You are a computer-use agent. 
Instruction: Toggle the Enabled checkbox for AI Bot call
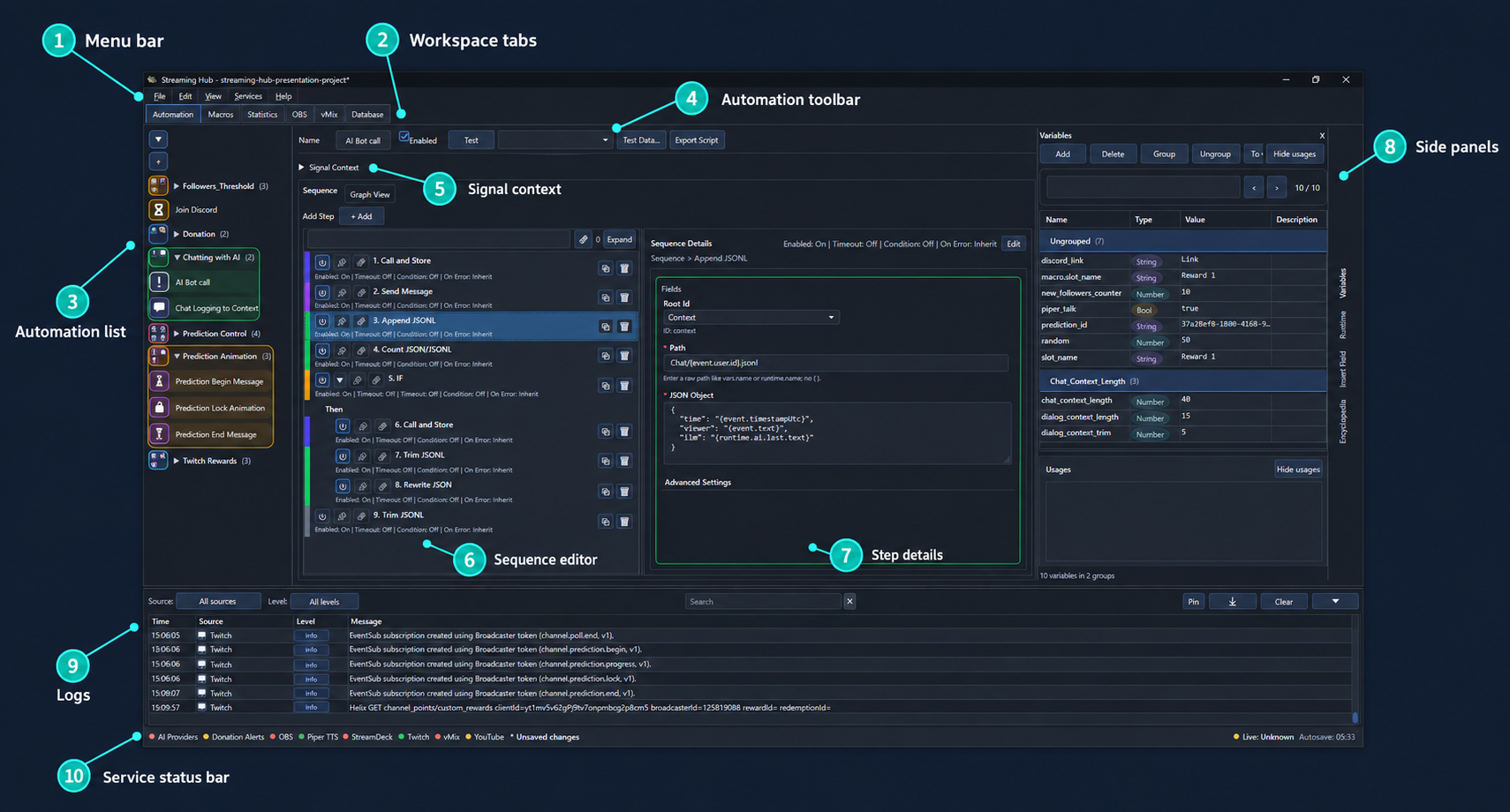[x=404, y=137]
